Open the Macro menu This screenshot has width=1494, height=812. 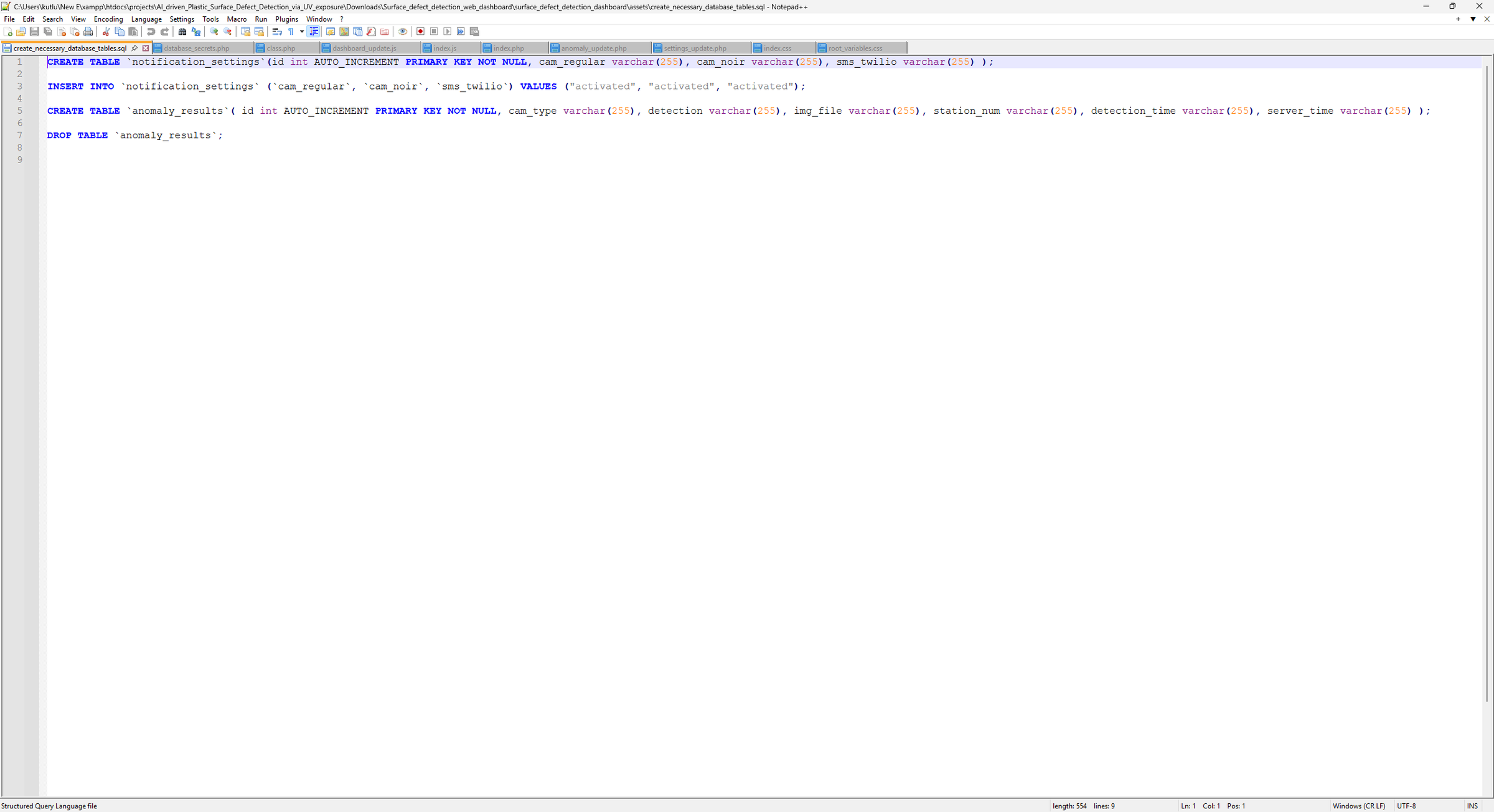tap(237, 19)
